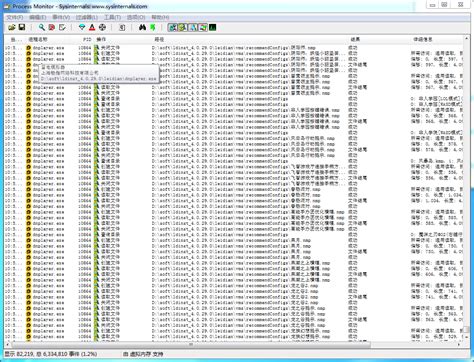Toggle event capture with the magnifier icon
The image size is (474, 362).
click(x=42, y=27)
